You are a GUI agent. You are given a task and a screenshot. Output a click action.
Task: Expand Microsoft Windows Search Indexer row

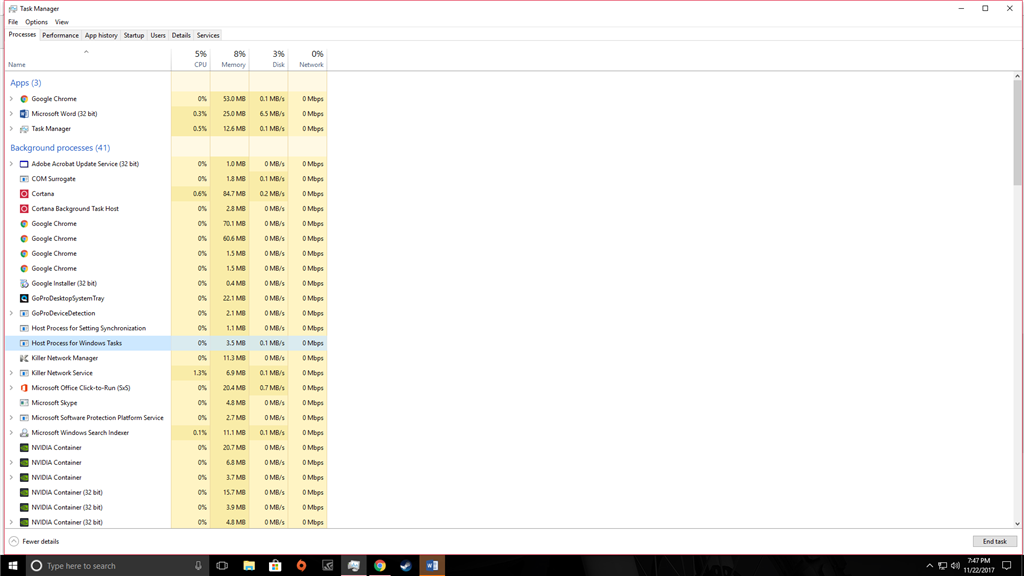click(x=11, y=433)
